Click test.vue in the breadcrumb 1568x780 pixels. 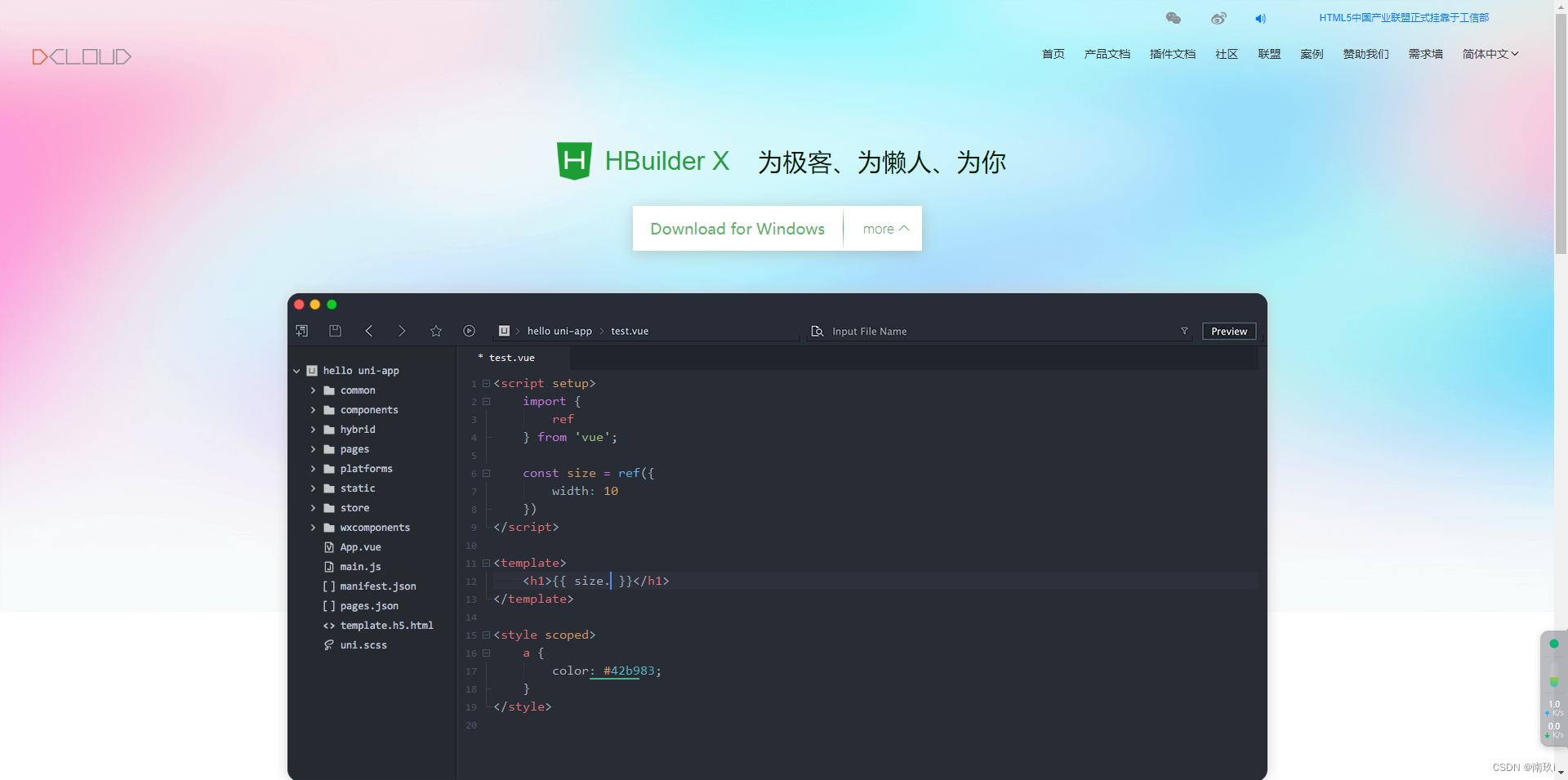(x=630, y=331)
